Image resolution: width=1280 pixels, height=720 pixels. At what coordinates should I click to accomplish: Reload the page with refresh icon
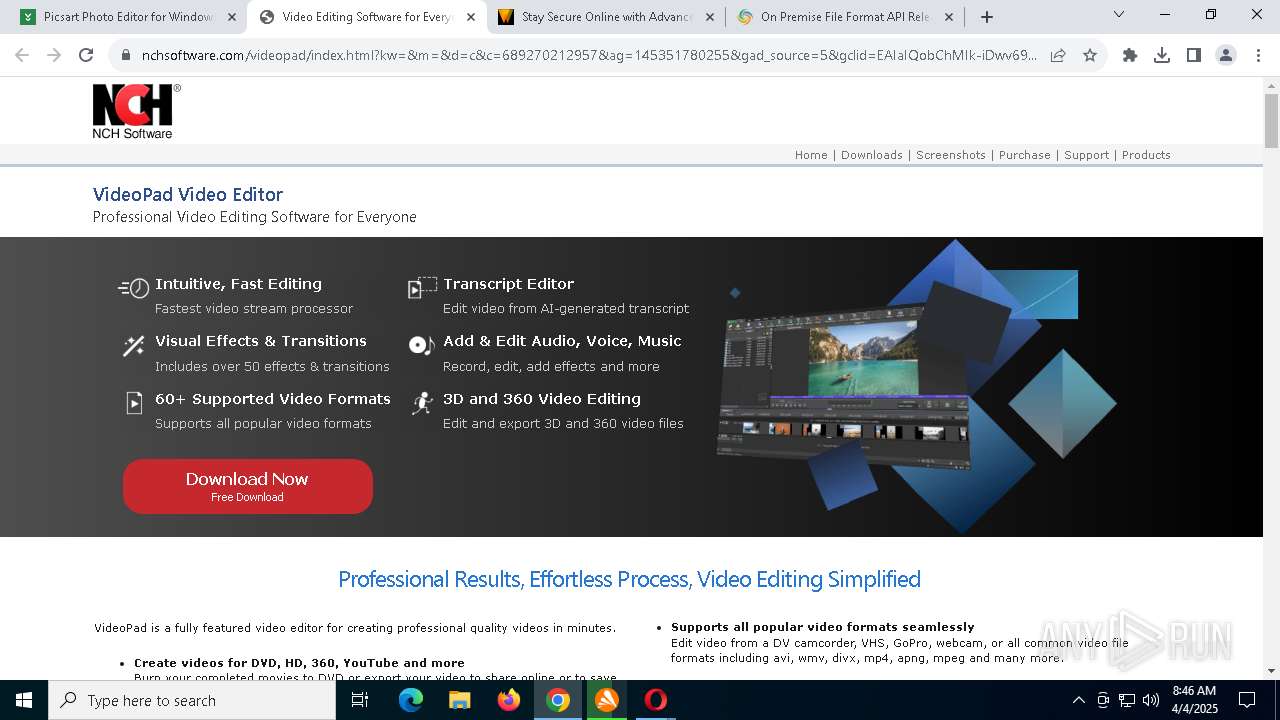click(86, 55)
